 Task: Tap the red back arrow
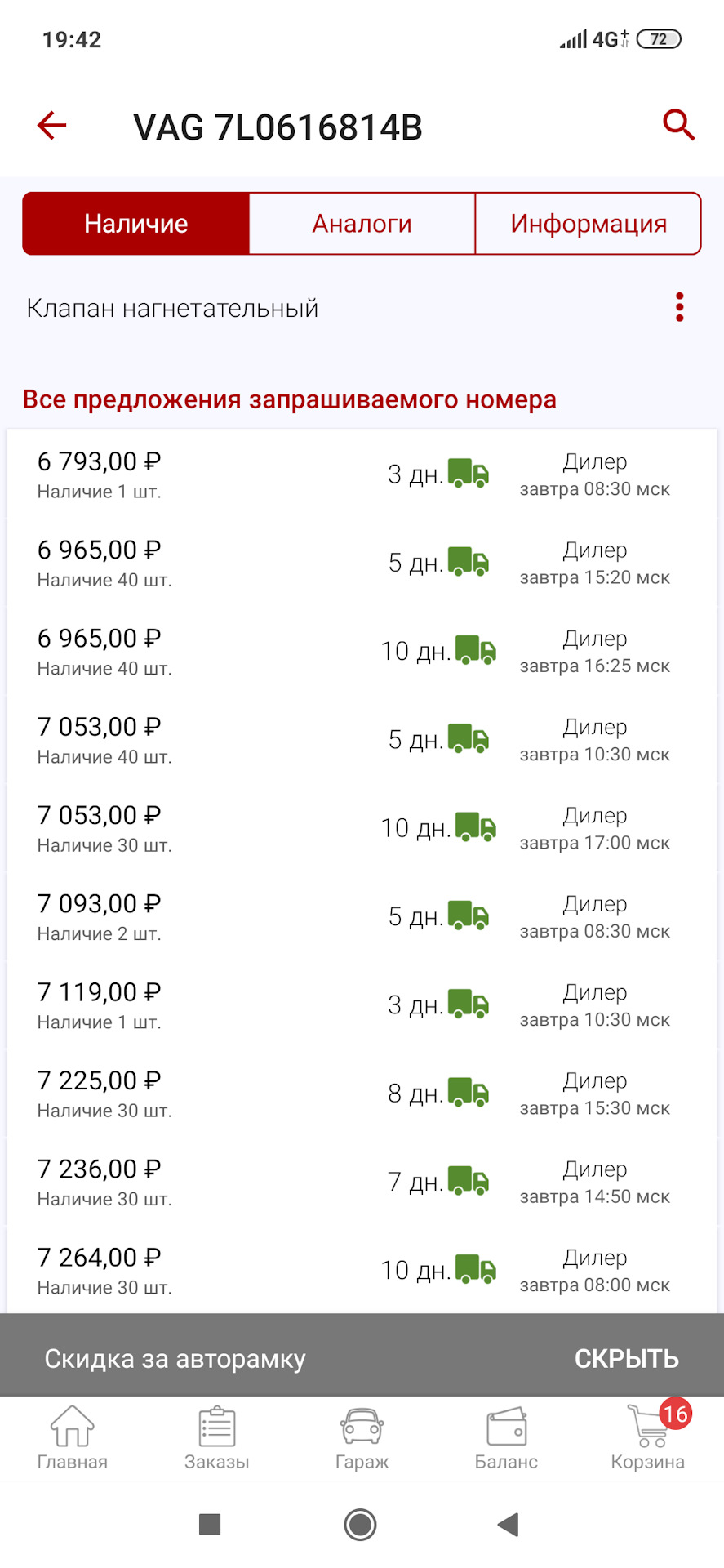pos(52,126)
